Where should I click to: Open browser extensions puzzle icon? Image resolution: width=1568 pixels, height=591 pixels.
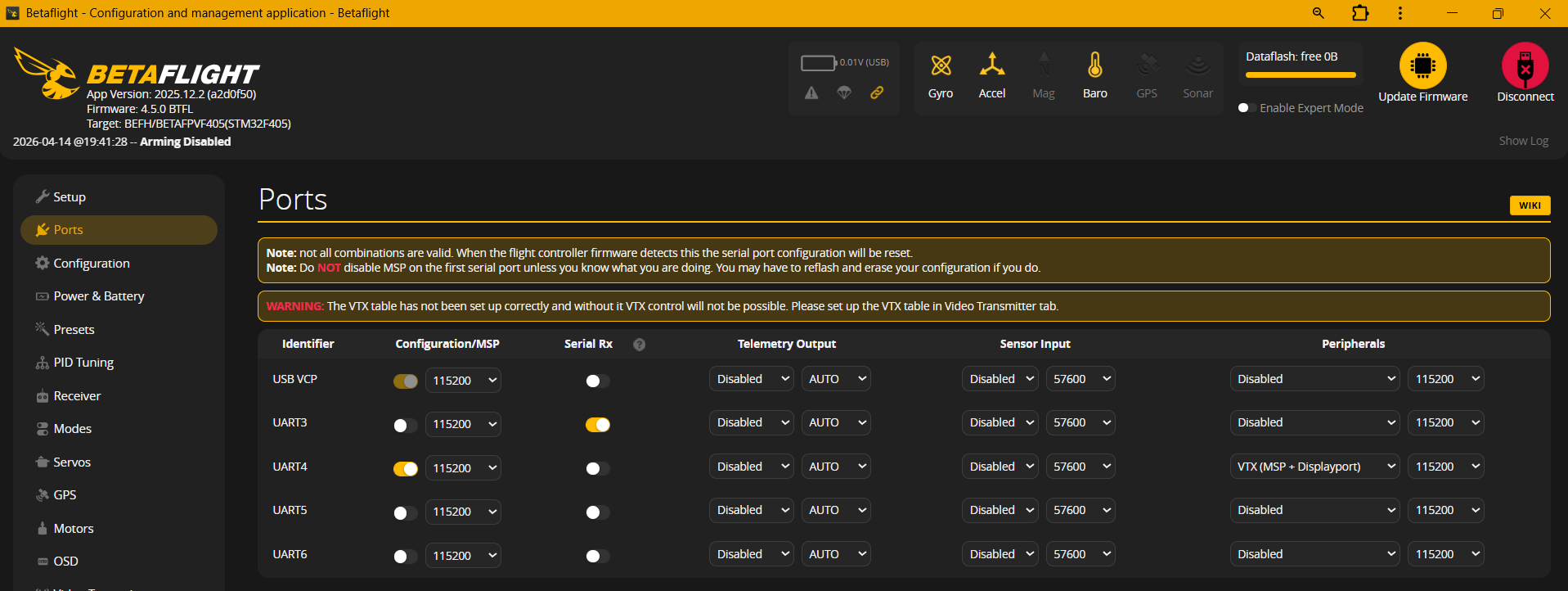pos(1359,13)
